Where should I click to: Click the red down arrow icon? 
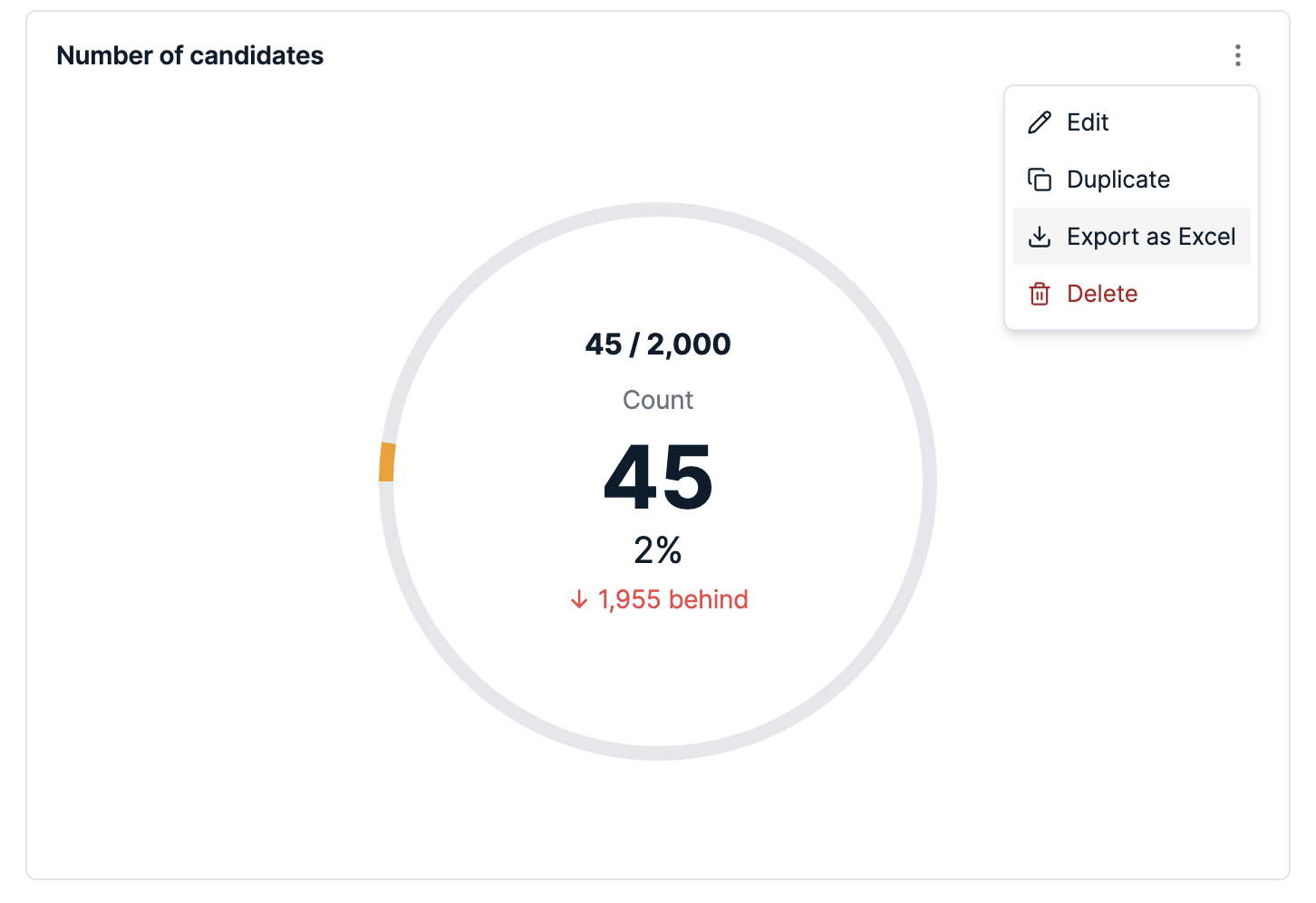point(579,599)
